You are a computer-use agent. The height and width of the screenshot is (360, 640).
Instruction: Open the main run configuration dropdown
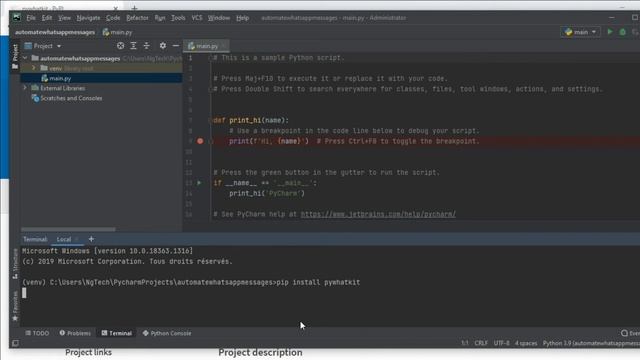580,32
